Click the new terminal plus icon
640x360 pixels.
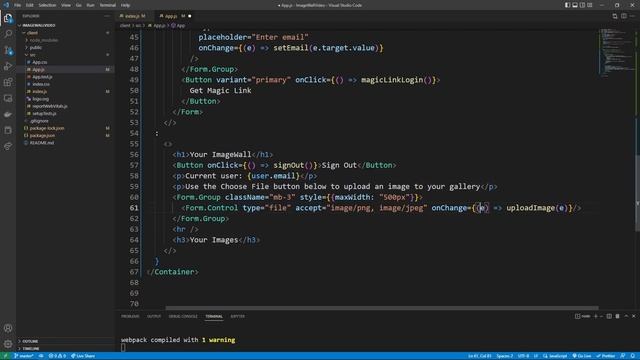click(596, 316)
